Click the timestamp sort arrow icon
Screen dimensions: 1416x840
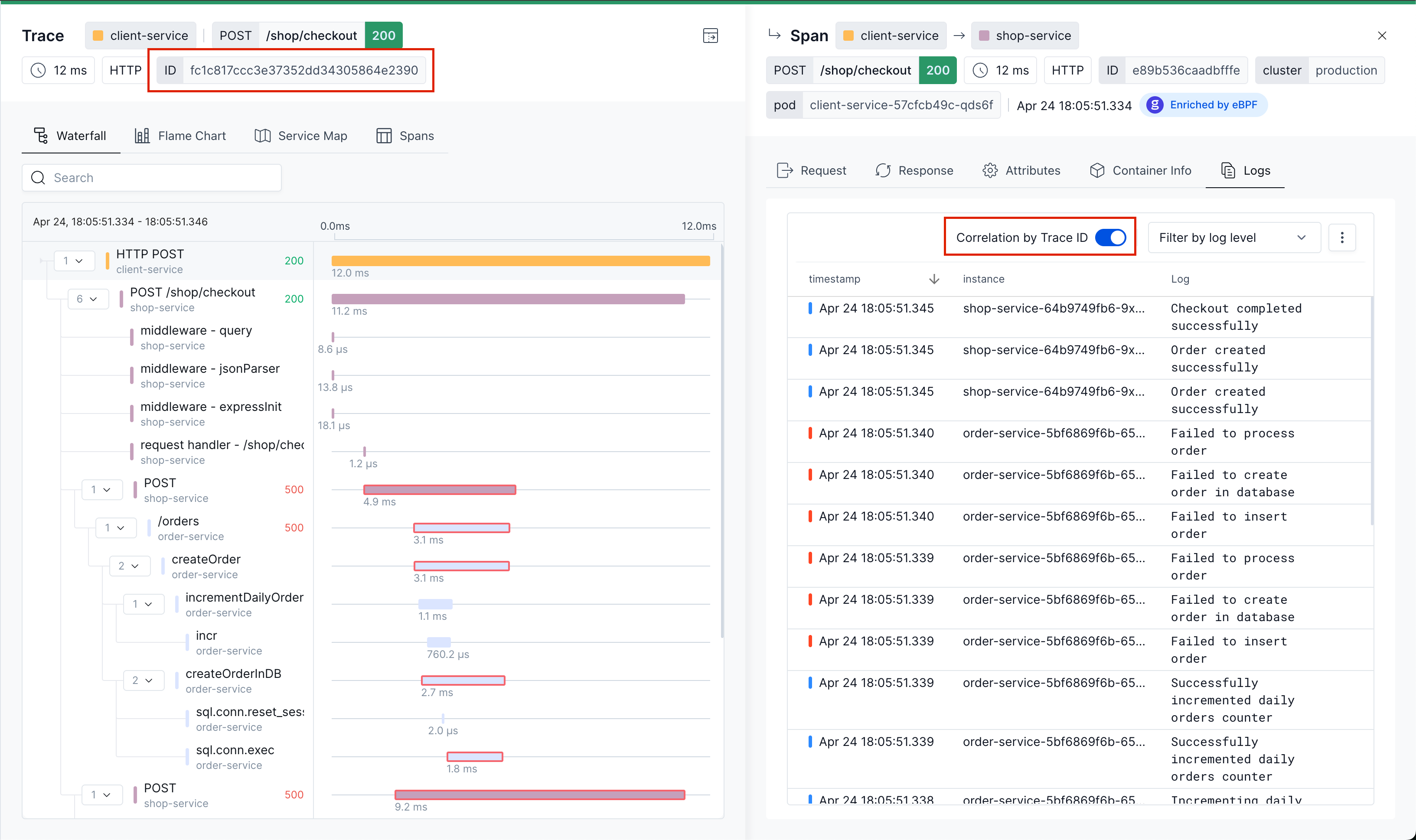pyautogui.click(x=933, y=279)
